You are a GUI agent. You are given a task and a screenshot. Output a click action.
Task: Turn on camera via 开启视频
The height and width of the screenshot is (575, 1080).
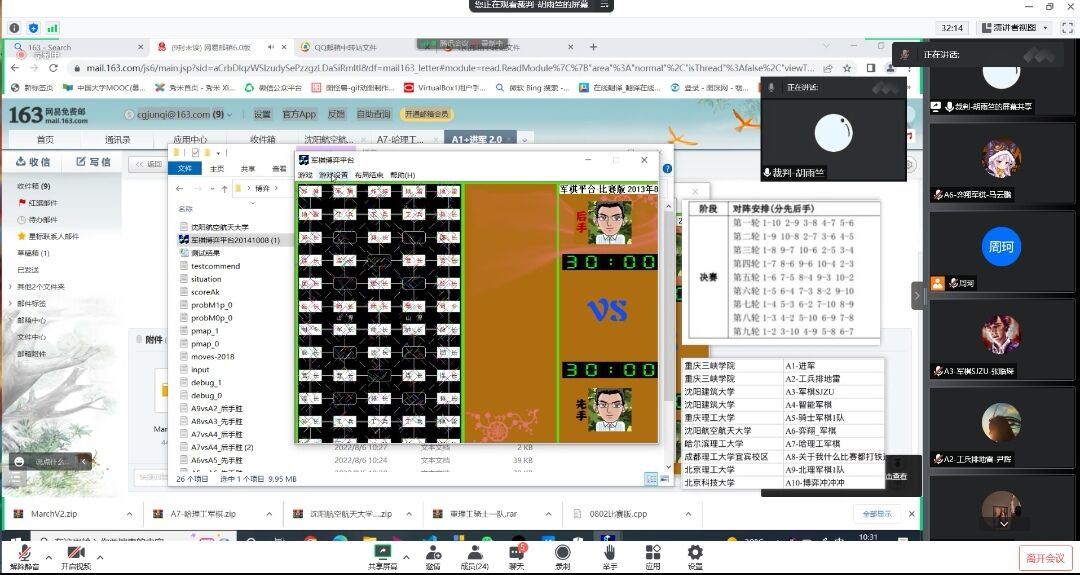pyautogui.click(x=76, y=556)
